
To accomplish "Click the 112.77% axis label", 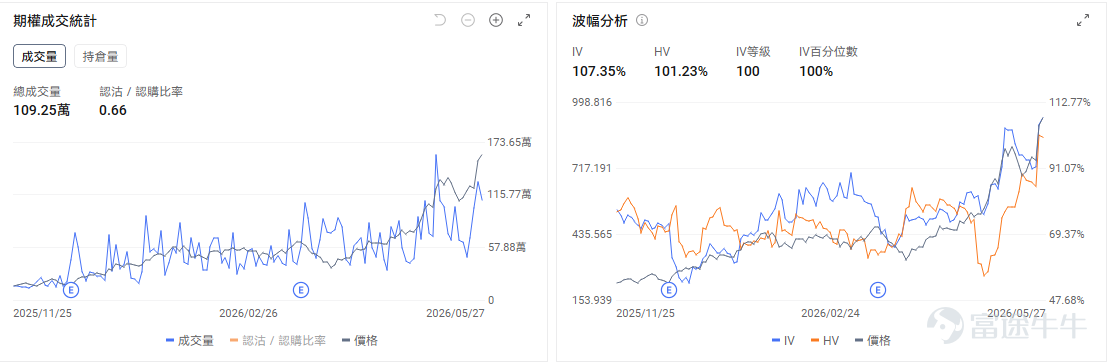I will [x=1070, y=102].
